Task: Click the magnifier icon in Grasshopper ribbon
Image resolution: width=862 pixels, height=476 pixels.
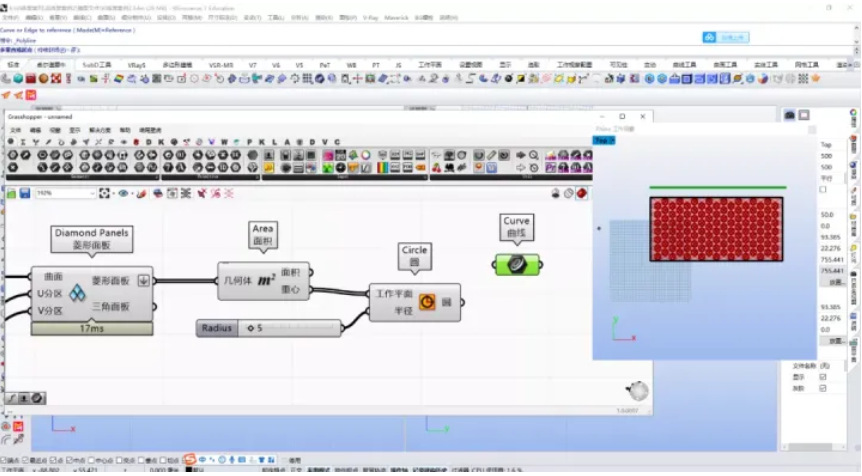Action: 533,156
